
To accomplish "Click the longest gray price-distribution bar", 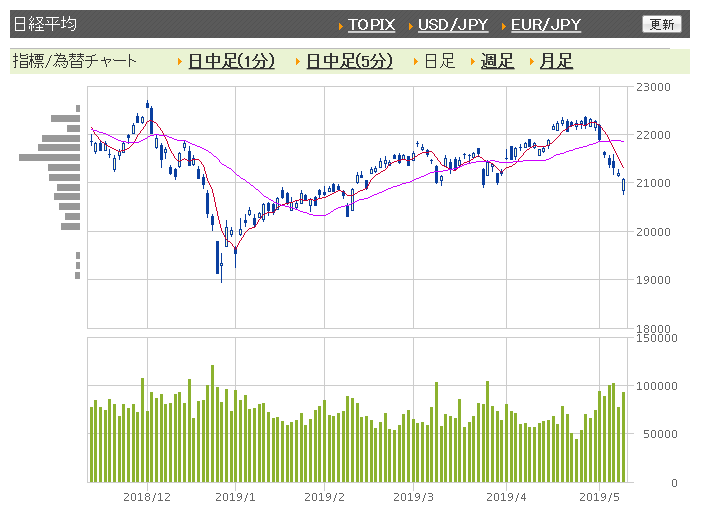I will pos(49,157).
